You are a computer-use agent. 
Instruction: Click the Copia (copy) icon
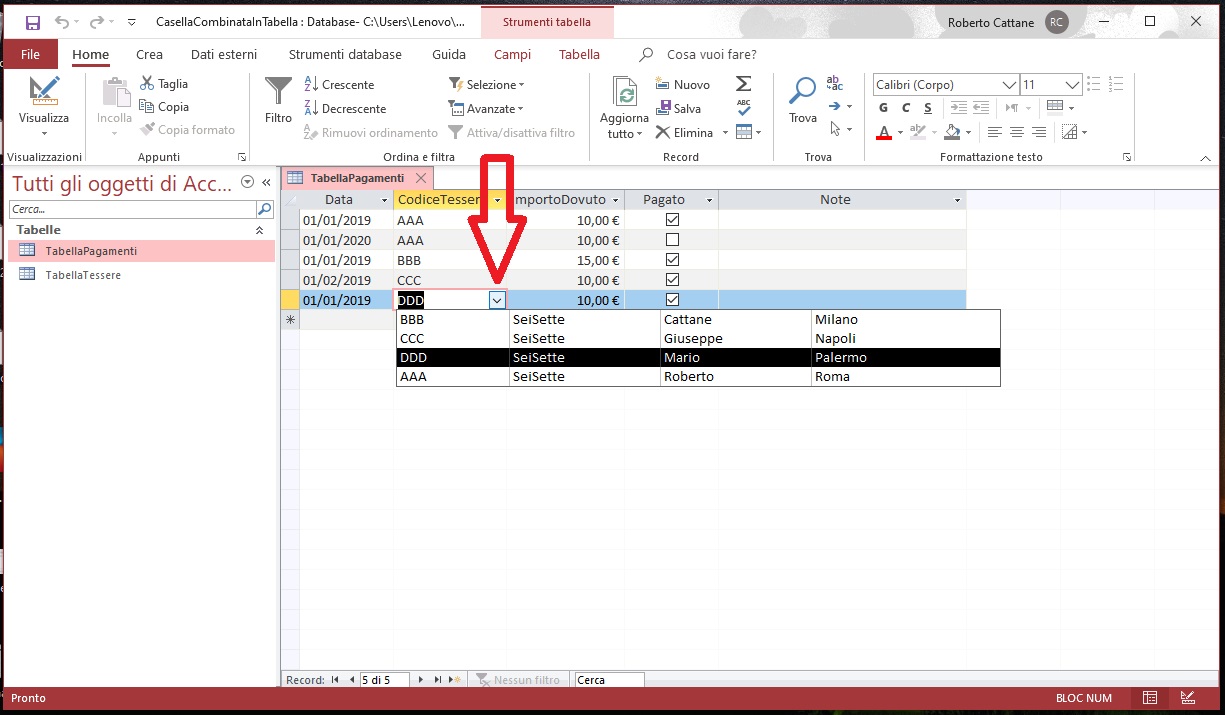point(147,107)
